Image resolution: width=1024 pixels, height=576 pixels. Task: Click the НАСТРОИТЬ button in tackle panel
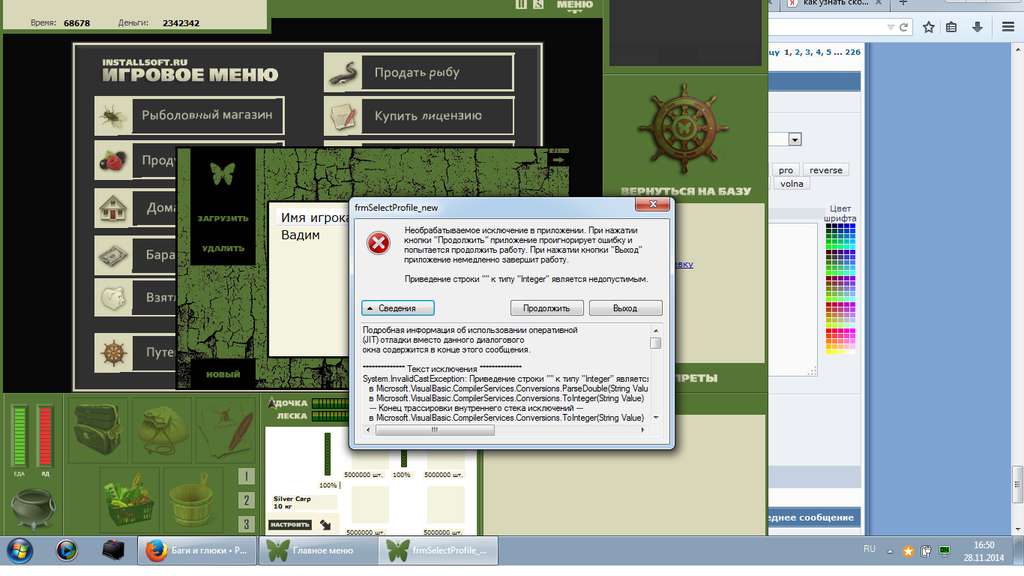pos(290,524)
